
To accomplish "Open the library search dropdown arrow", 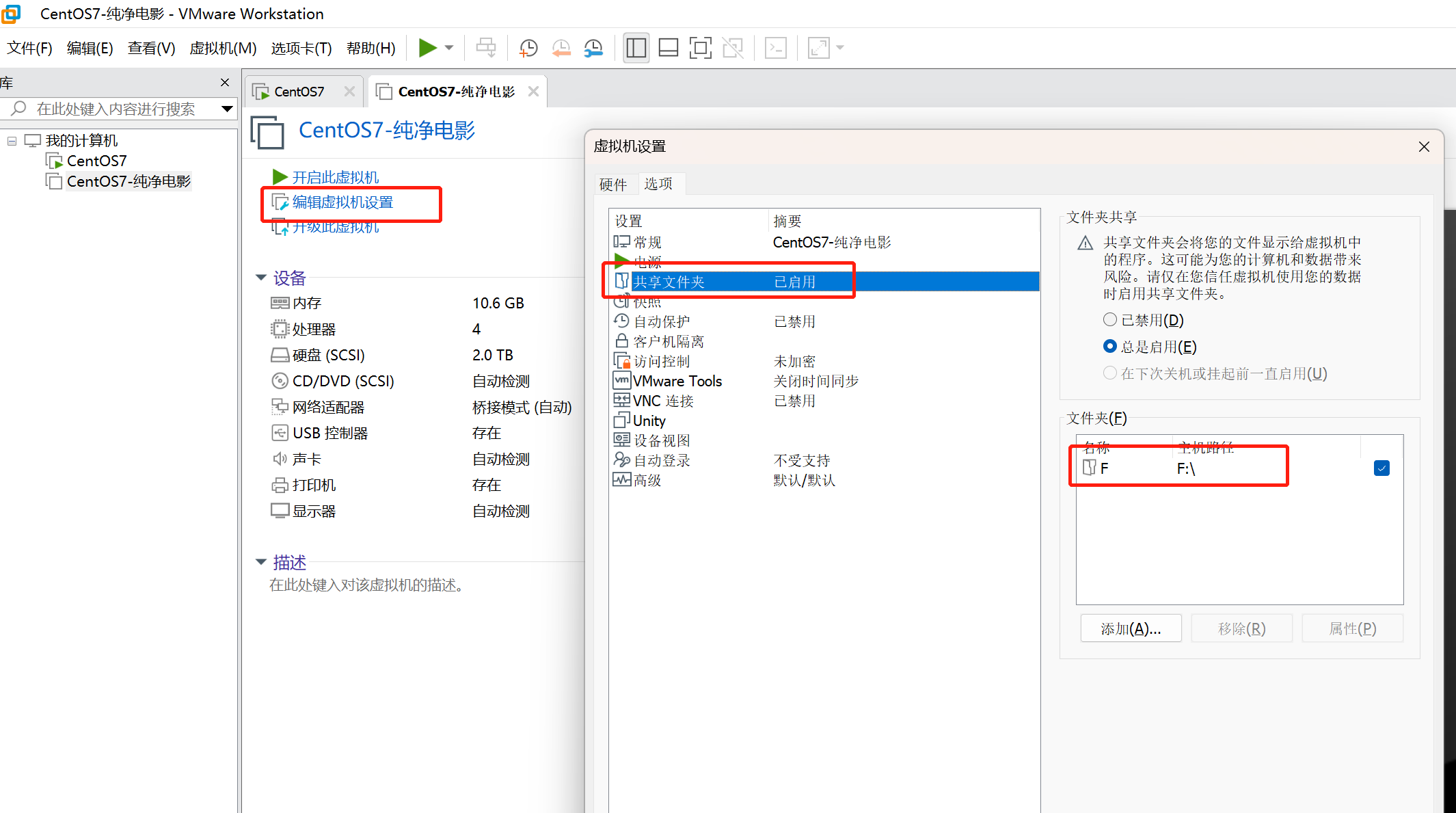I will coord(227,109).
